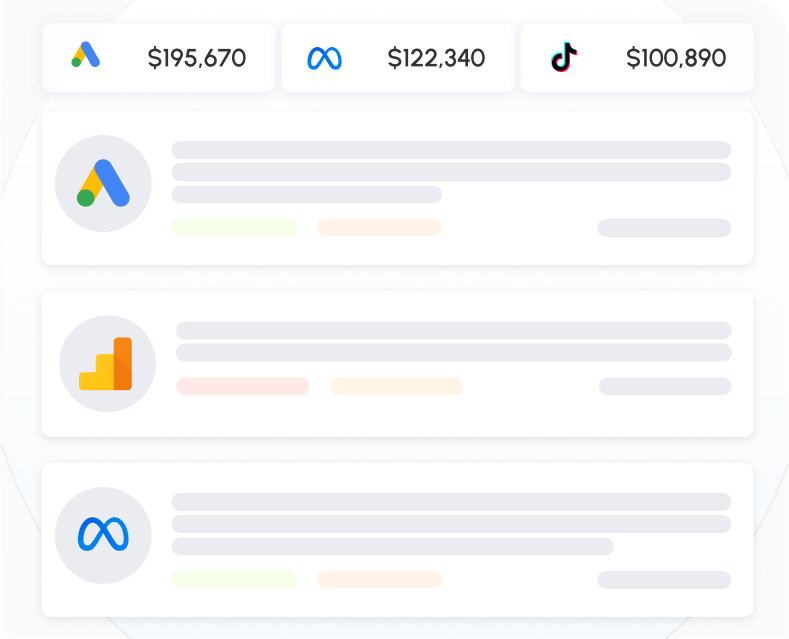
Task: Open the large Google Ads circle icon
Action: point(103,184)
